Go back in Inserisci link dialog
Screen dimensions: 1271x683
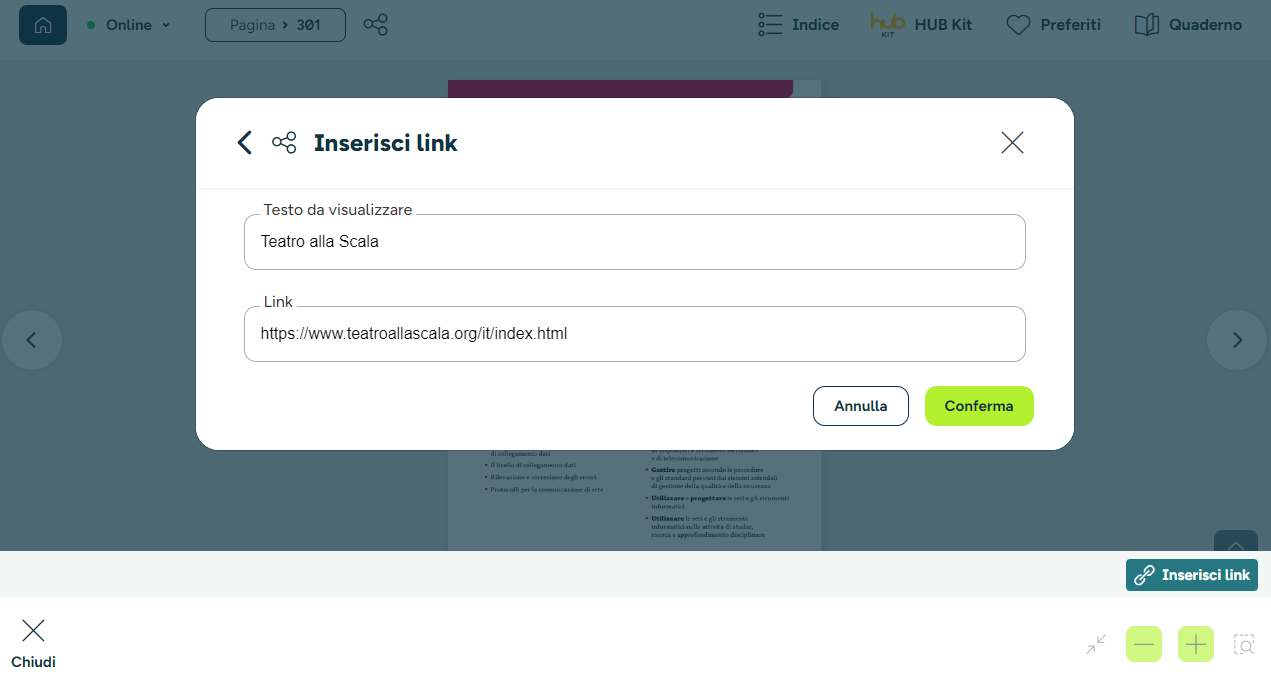pos(244,143)
